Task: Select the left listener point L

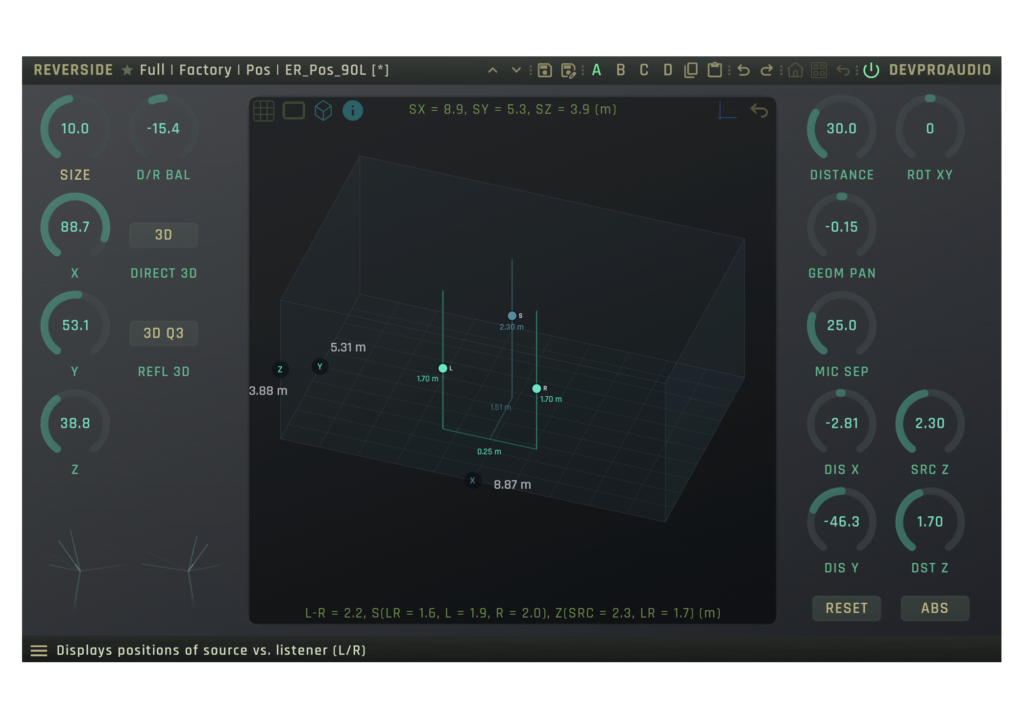Action: point(443,368)
